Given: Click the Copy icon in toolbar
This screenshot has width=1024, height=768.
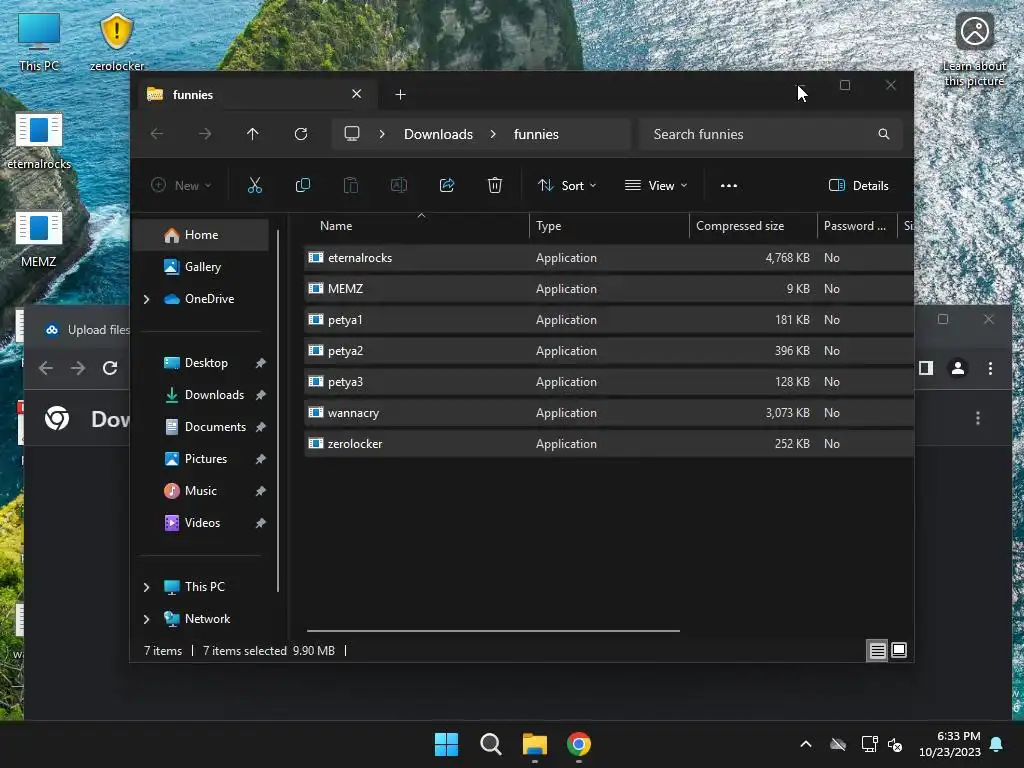Looking at the screenshot, I should tap(302, 185).
